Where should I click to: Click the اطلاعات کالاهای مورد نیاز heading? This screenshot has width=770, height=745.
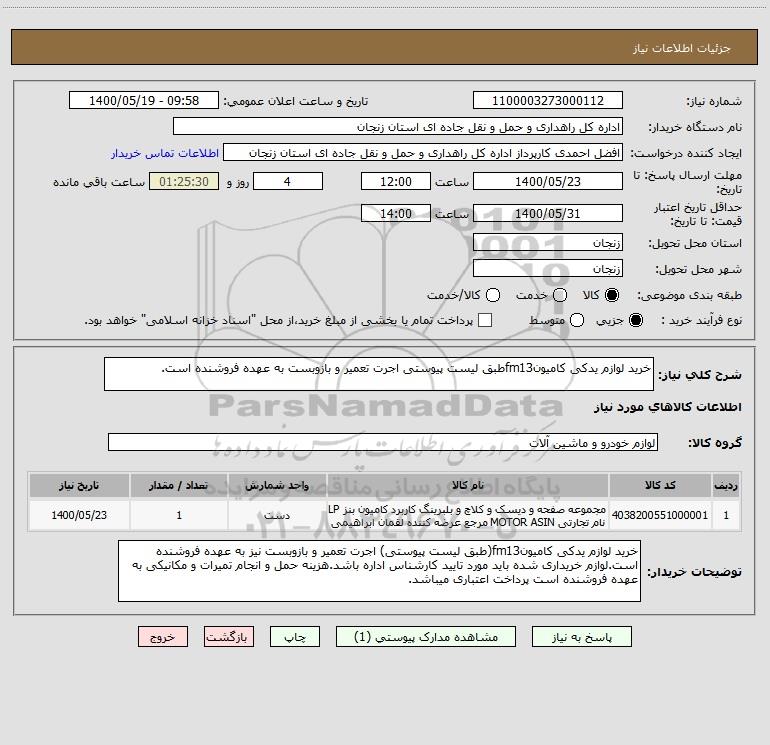click(x=668, y=407)
